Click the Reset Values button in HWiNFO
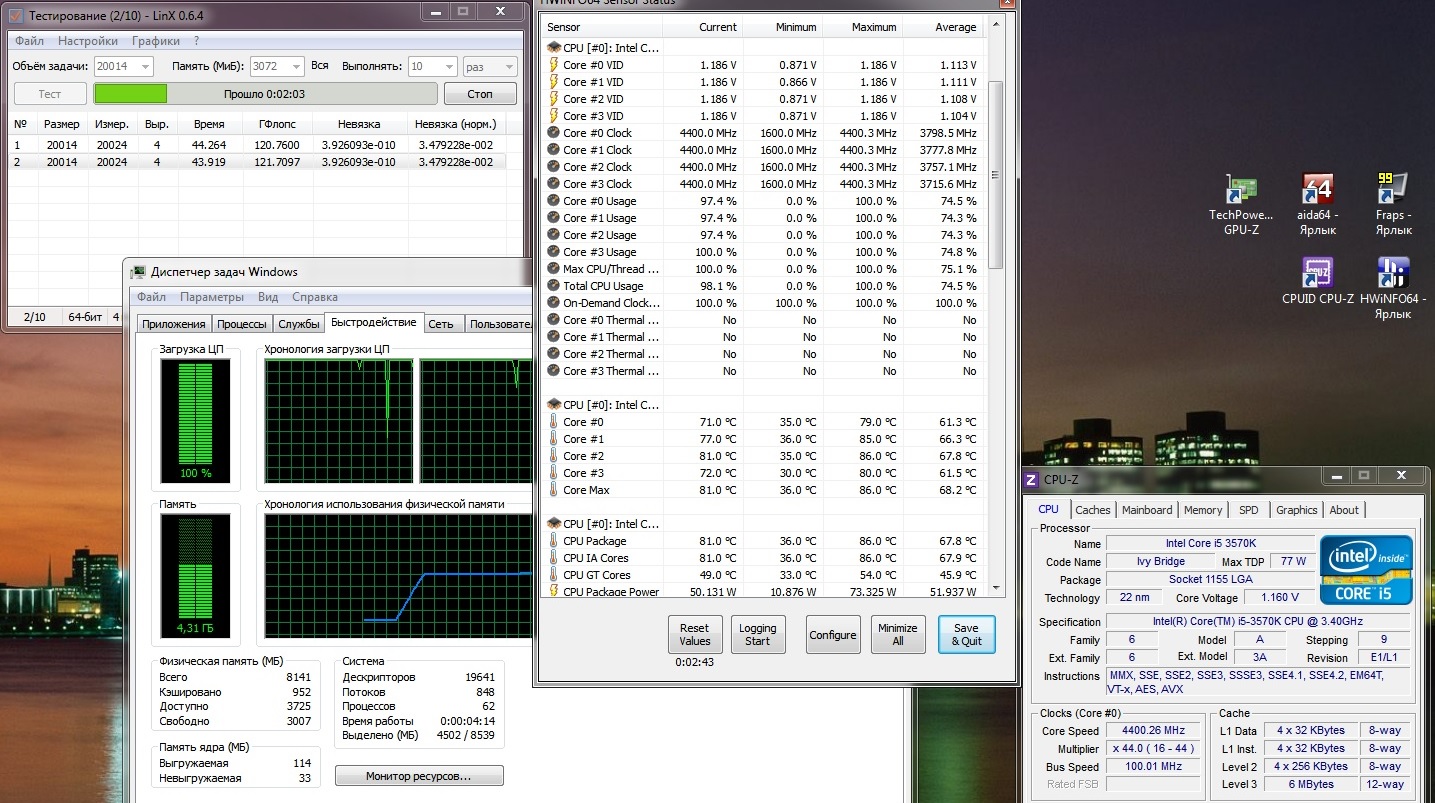Image resolution: width=1435 pixels, height=803 pixels. (695, 635)
